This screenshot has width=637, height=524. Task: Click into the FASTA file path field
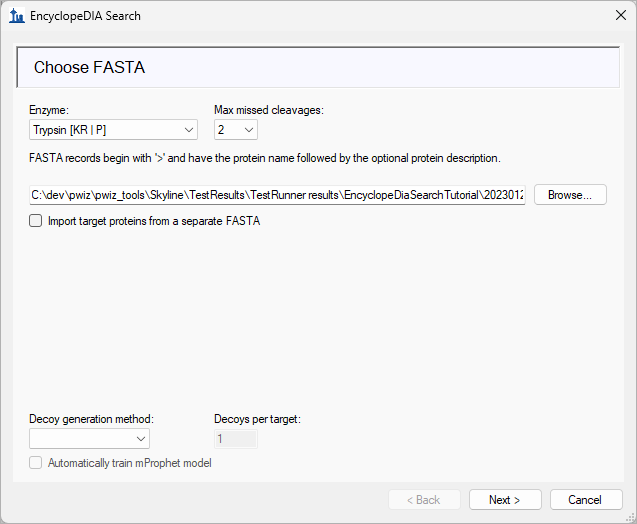(276, 195)
